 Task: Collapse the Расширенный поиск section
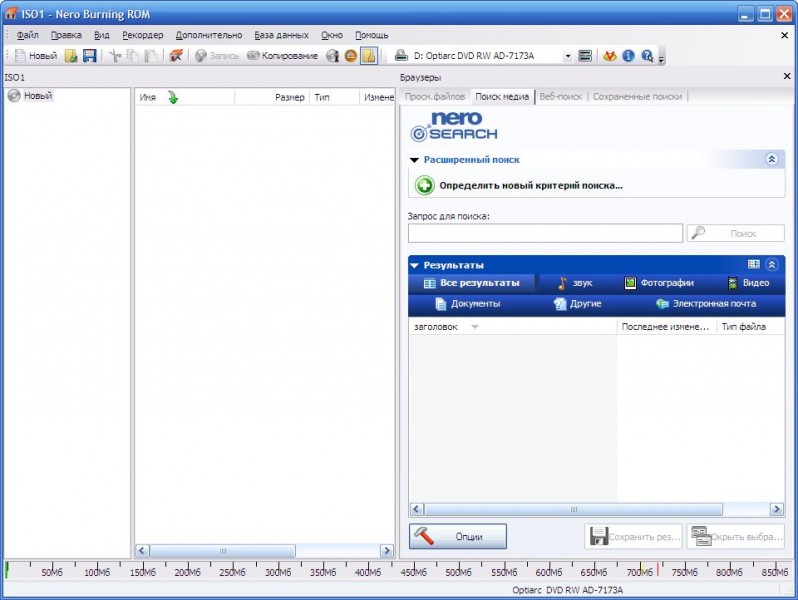point(771,159)
